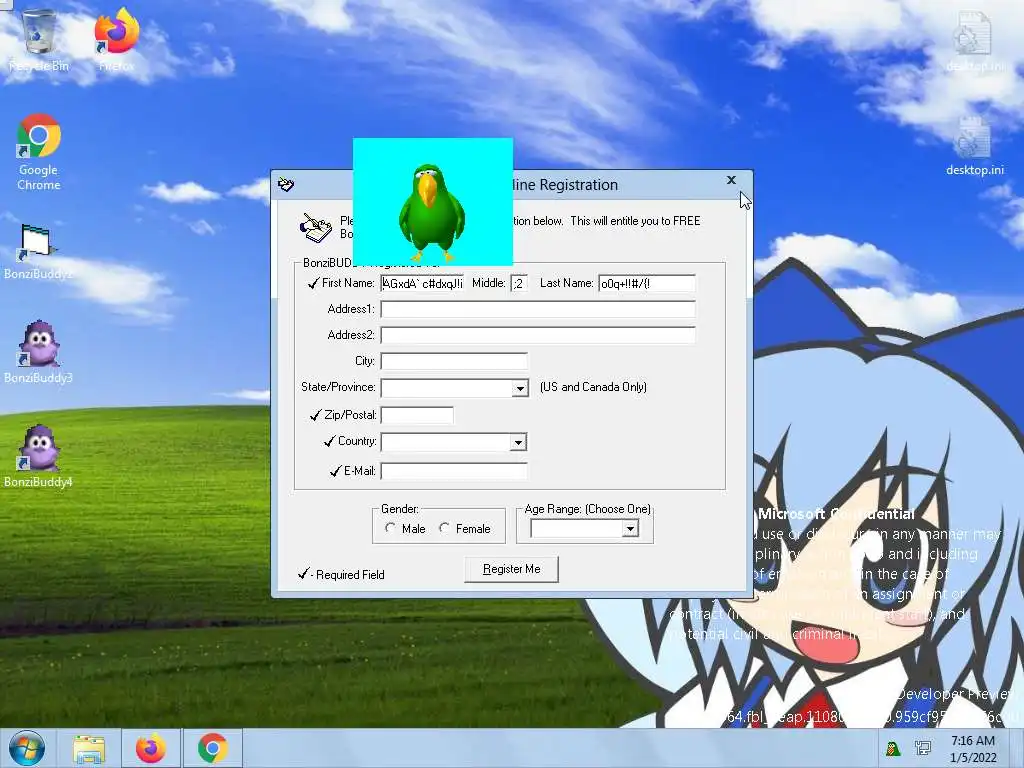
Task: Click the Register Me button
Action: 511,569
